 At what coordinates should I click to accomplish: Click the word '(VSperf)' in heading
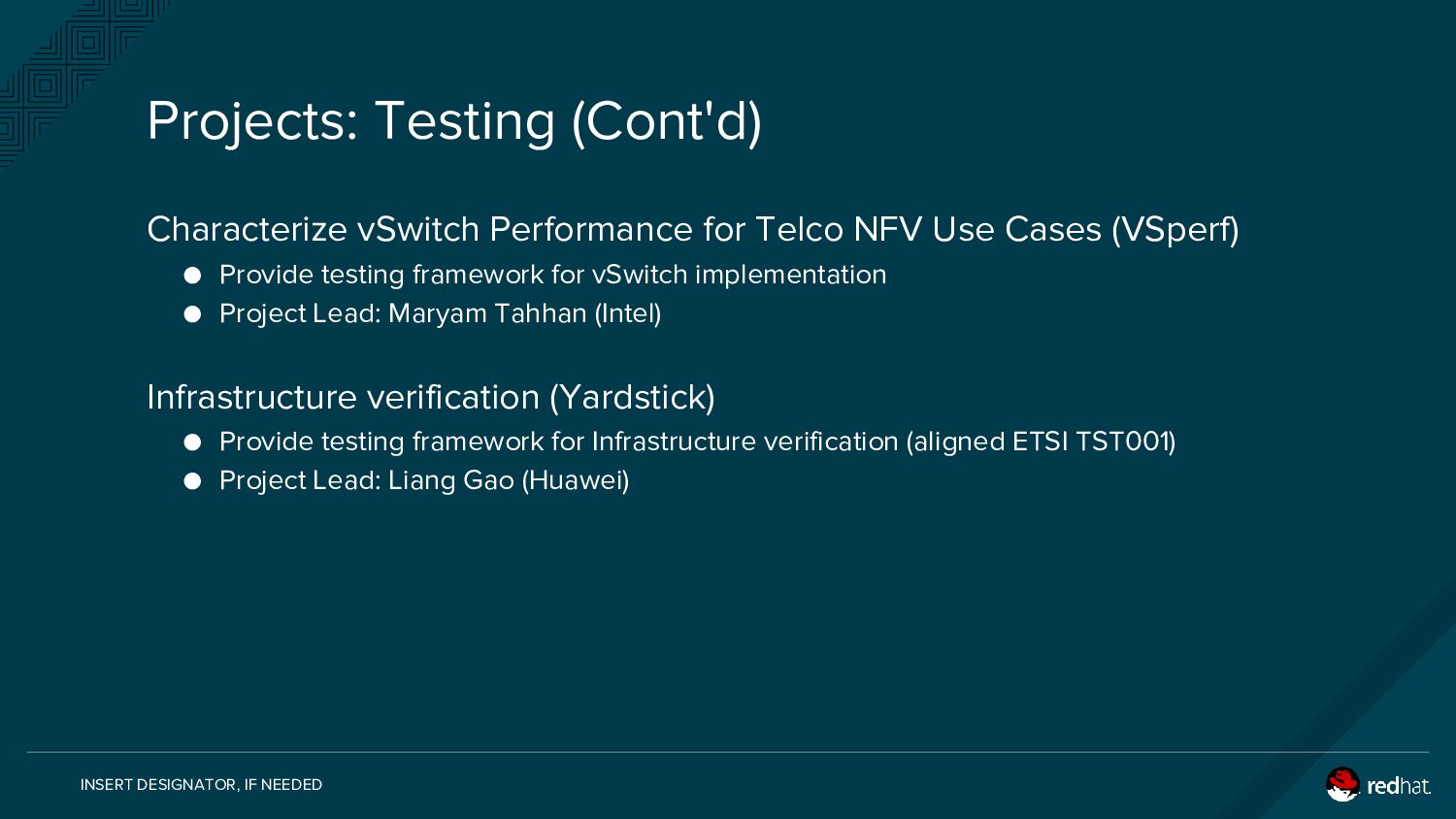[x=1175, y=230]
